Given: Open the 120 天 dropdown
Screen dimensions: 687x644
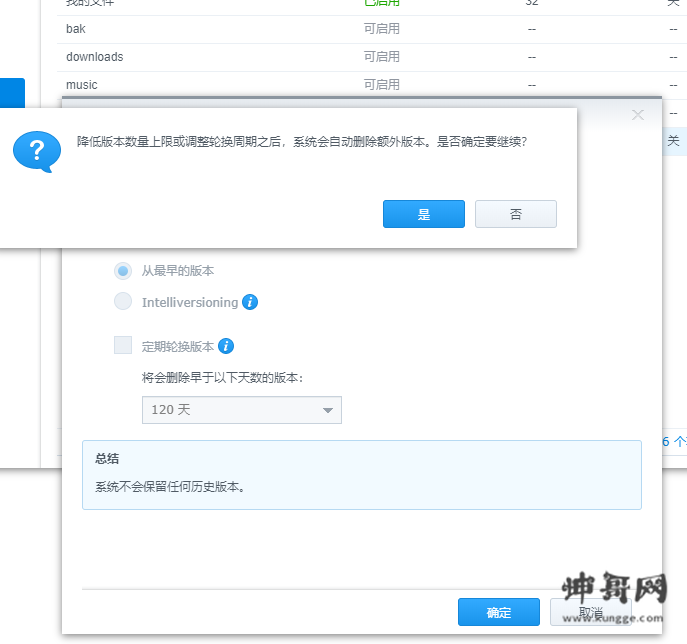Looking at the screenshot, I should click(242, 410).
